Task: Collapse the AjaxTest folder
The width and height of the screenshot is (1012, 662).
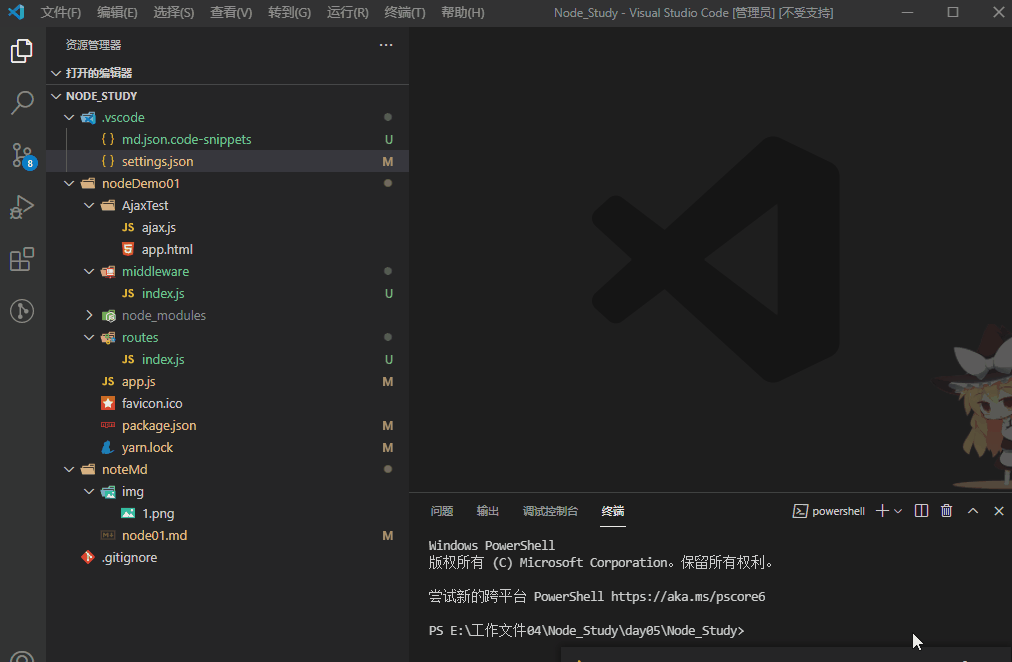Action: click(89, 205)
